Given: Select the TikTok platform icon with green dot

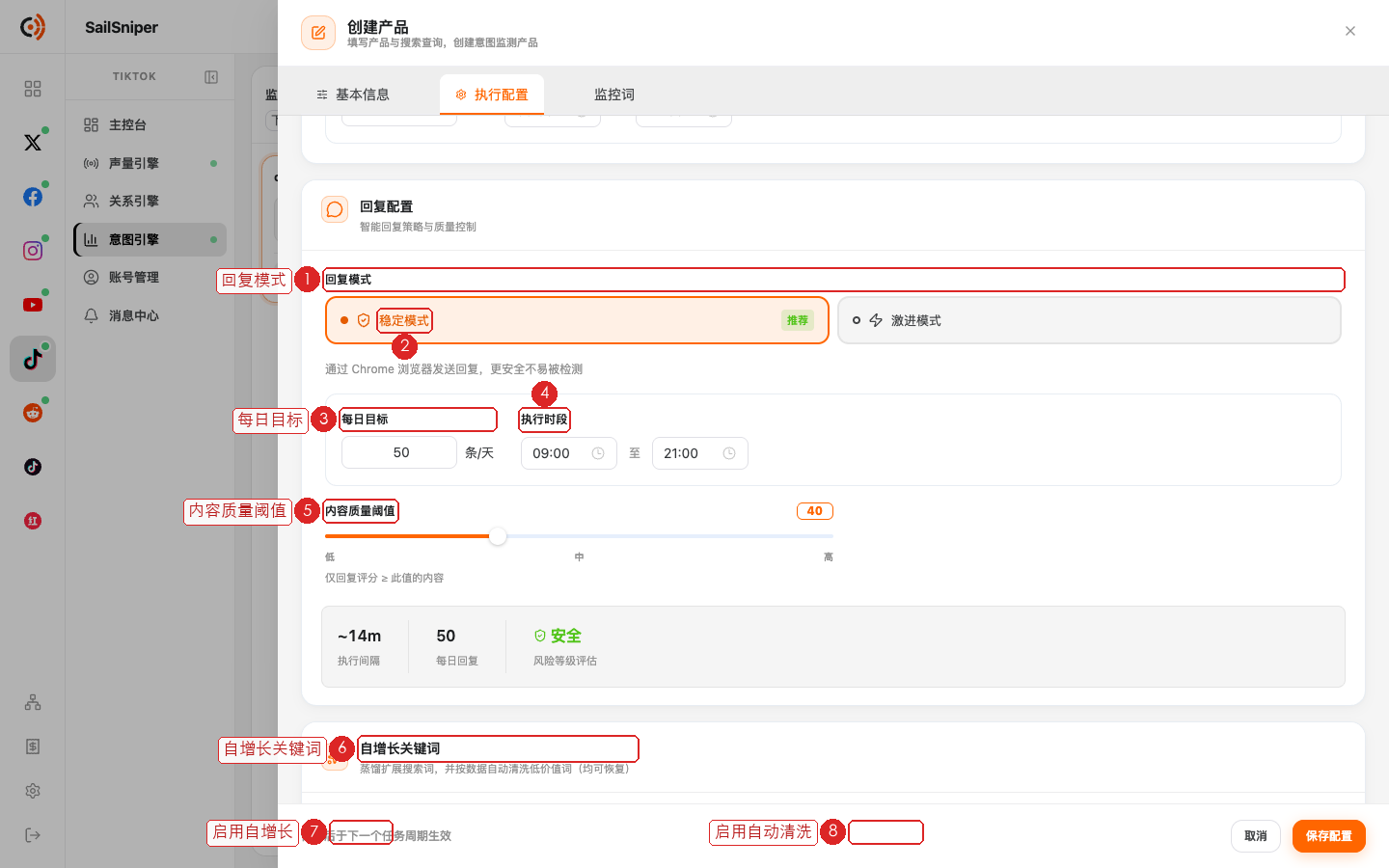Looking at the screenshot, I should coord(33,359).
